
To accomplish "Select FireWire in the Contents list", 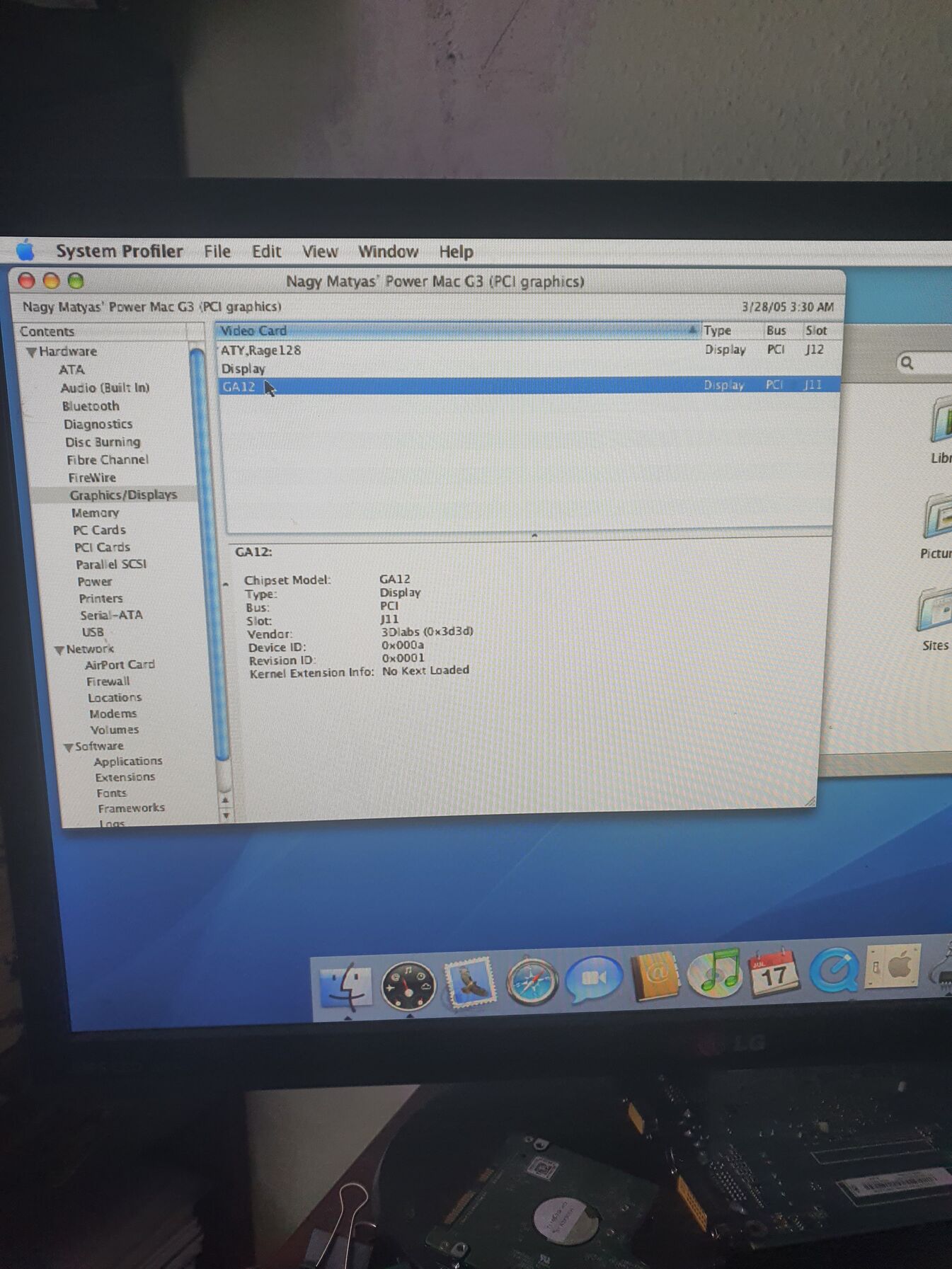I will pos(92,478).
